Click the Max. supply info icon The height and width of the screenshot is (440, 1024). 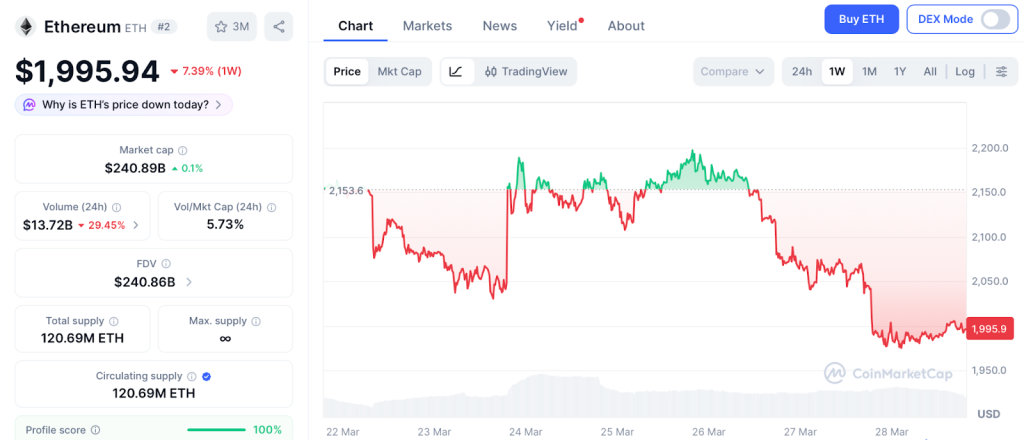tap(256, 321)
